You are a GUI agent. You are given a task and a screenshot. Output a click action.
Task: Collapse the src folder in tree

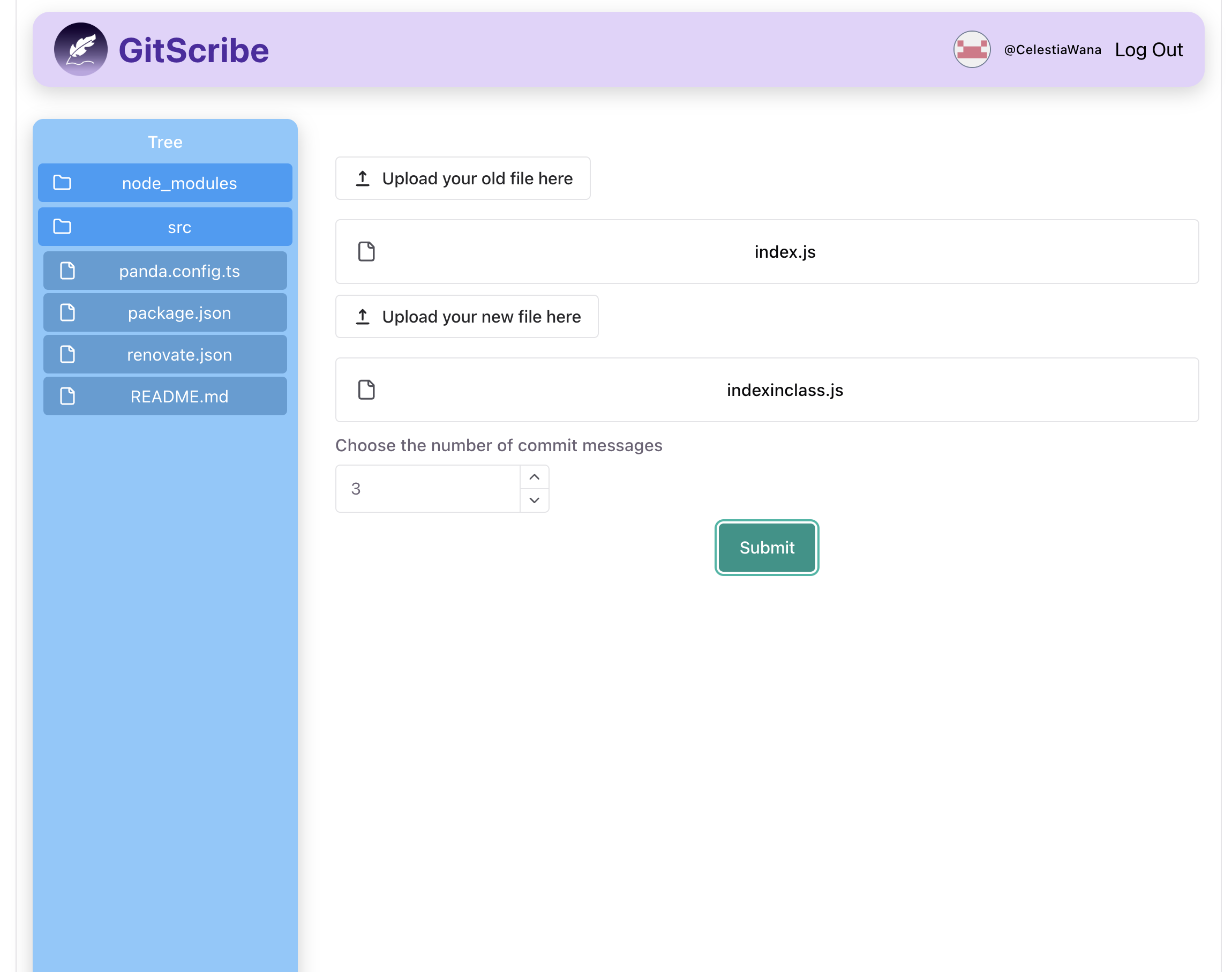point(179,227)
